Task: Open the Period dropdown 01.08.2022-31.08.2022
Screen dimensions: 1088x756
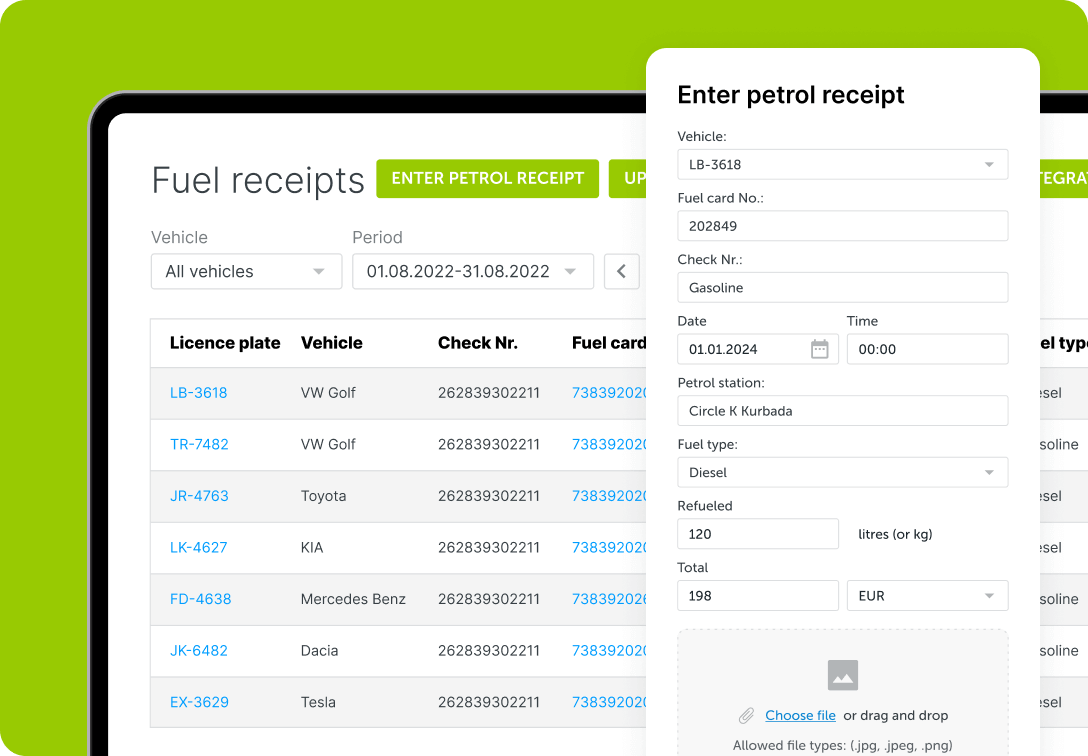Action: pyautogui.click(x=473, y=271)
